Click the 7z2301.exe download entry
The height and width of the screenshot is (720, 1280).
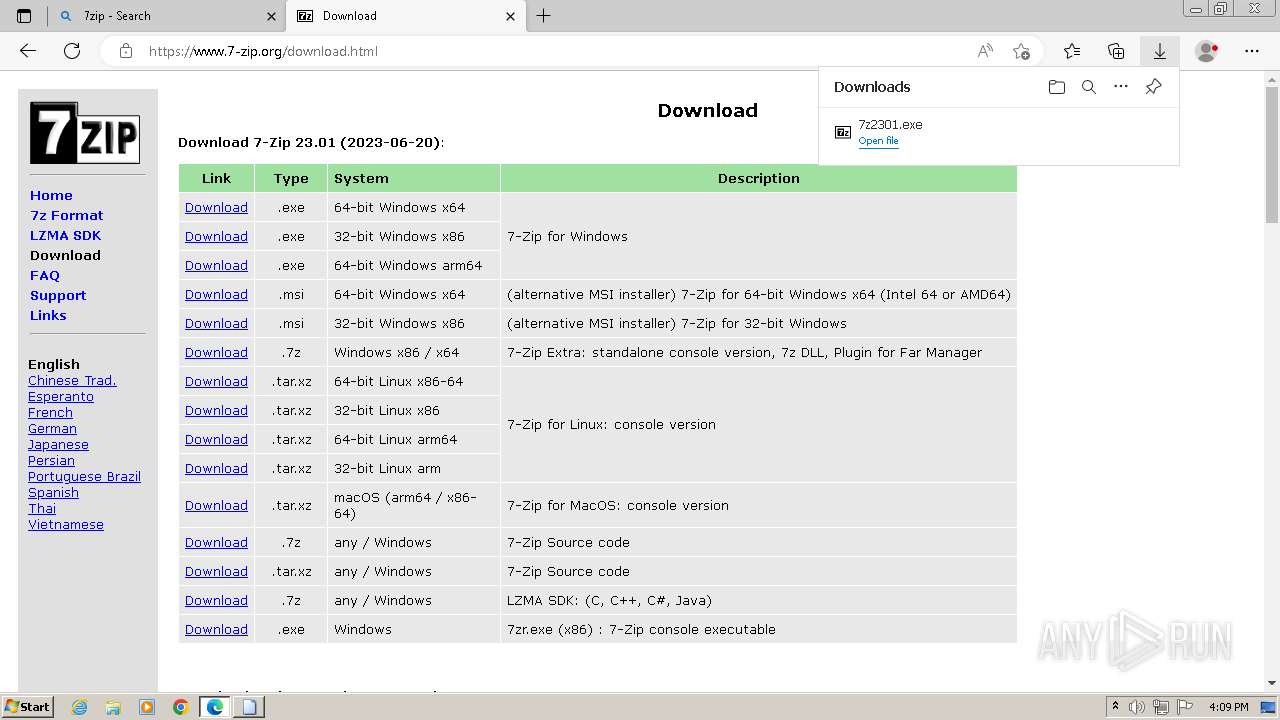pos(998,132)
